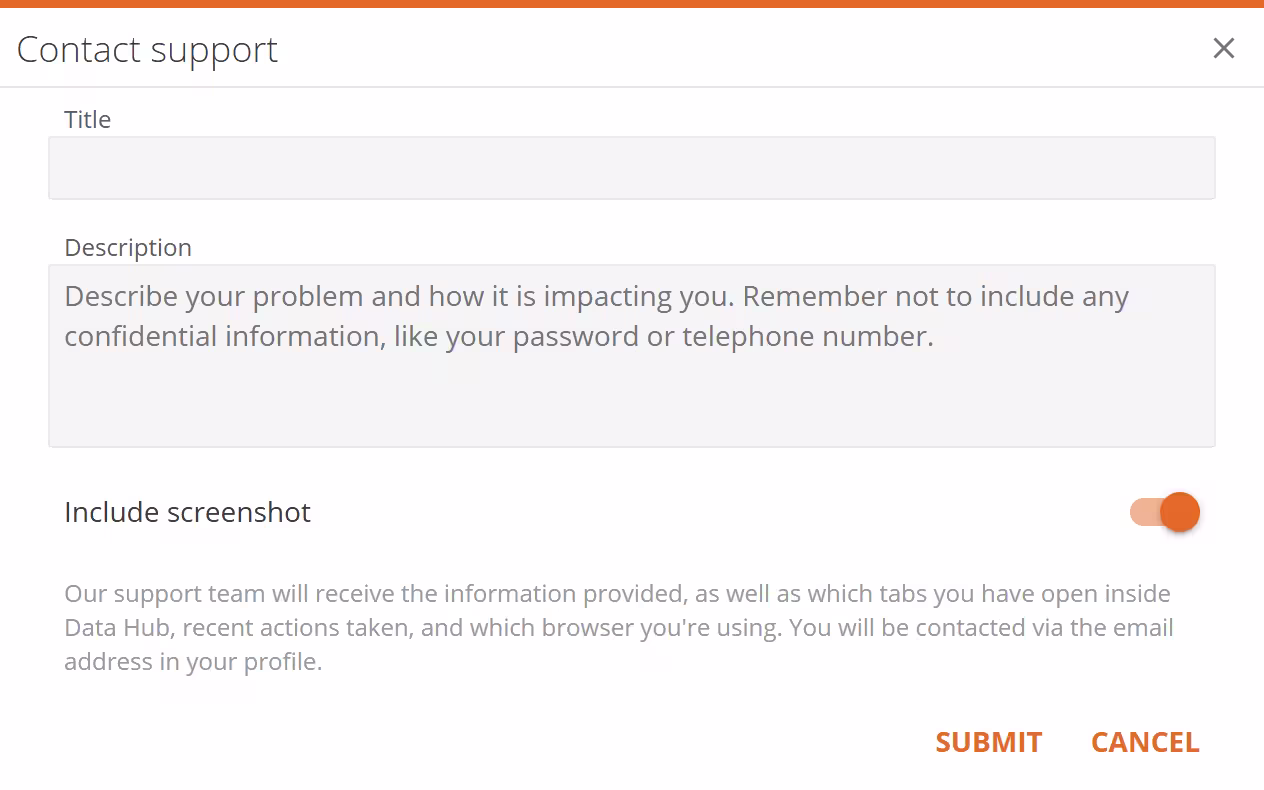The image size is (1264, 790).
Task: Click inside the Title field
Action: pyautogui.click(x=631, y=167)
